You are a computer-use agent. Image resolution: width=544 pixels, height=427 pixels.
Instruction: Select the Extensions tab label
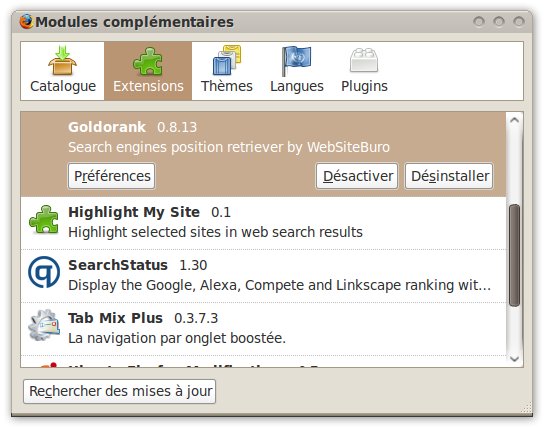[x=148, y=86]
